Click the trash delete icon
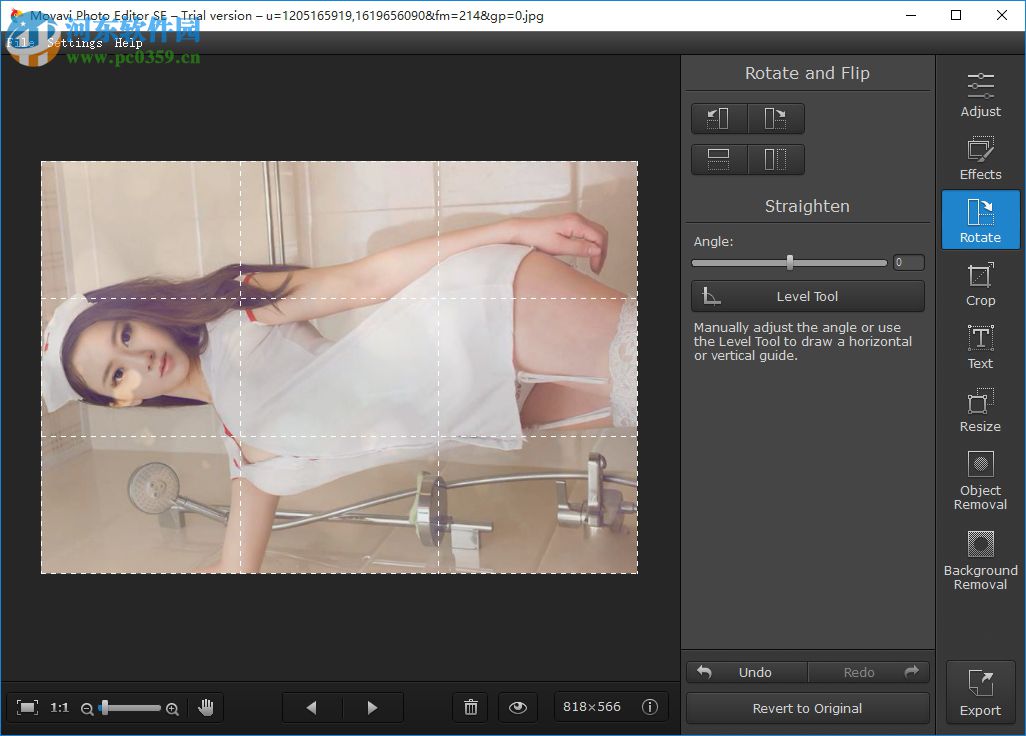Viewport: 1026px width, 736px height. pyautogui.click(x=470, y=707)
